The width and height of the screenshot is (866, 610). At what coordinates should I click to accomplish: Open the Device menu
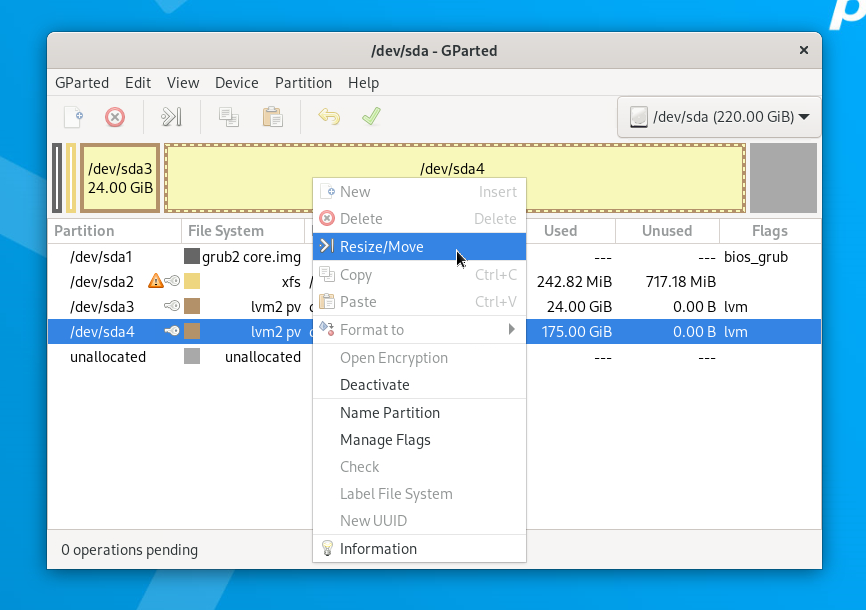point(236,83)
